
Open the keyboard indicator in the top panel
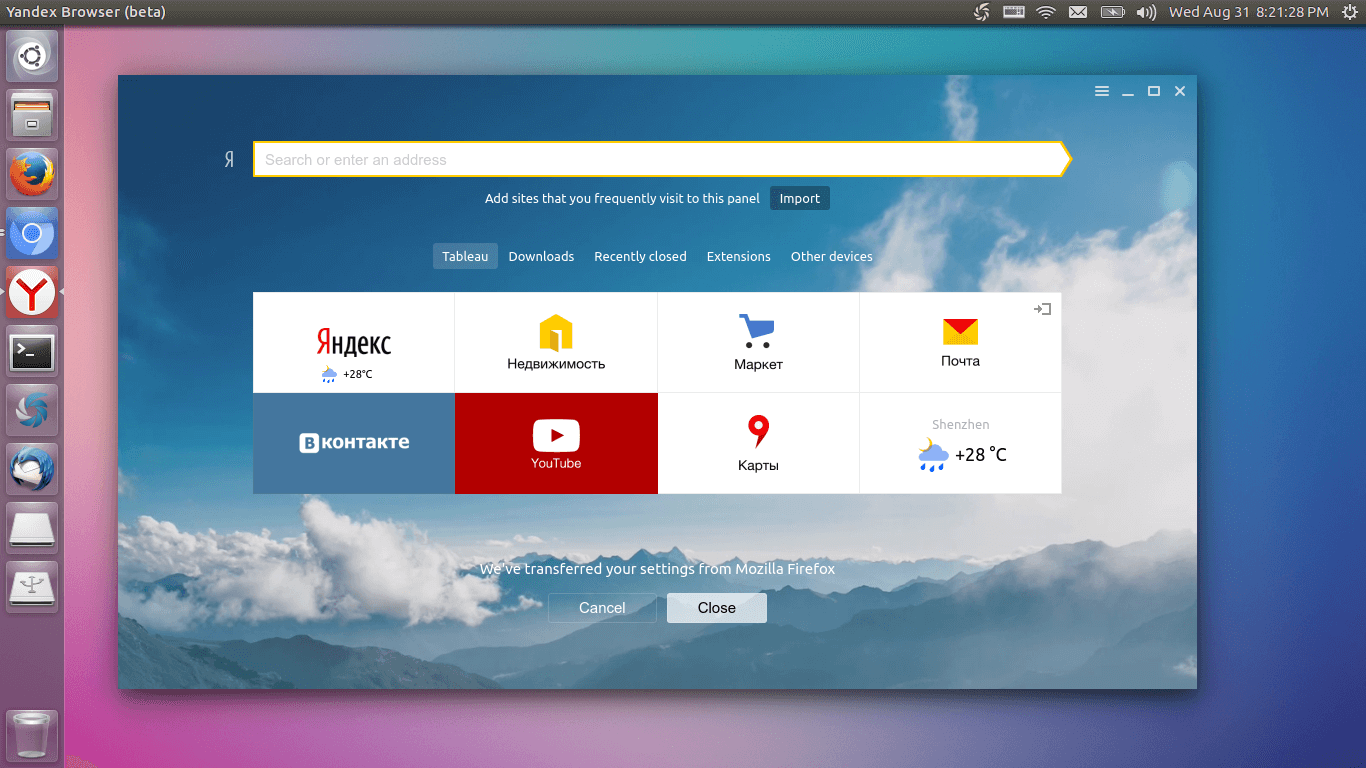point(1014,12)
